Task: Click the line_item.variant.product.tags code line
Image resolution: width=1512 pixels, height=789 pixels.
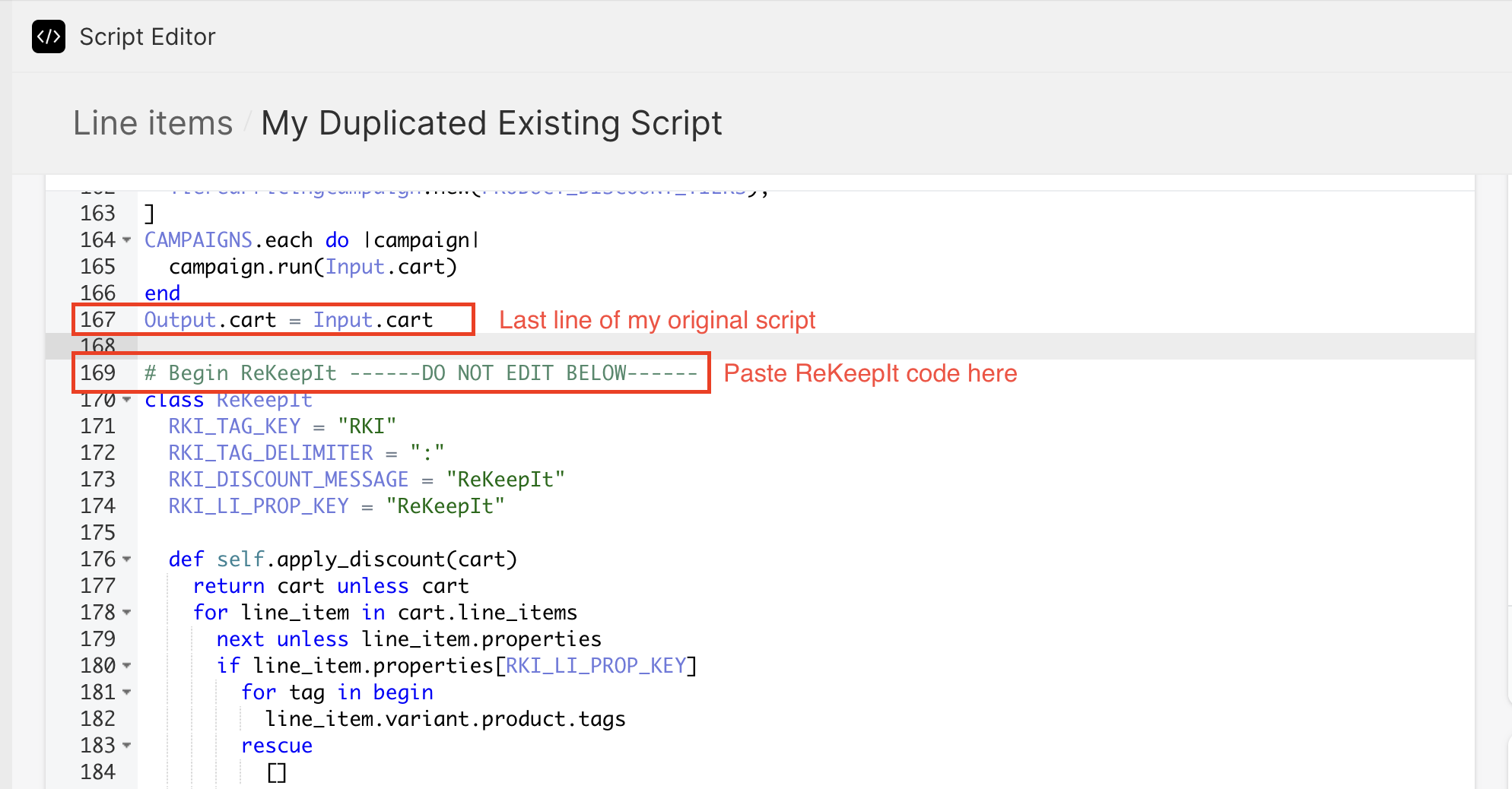Action: 445,719
